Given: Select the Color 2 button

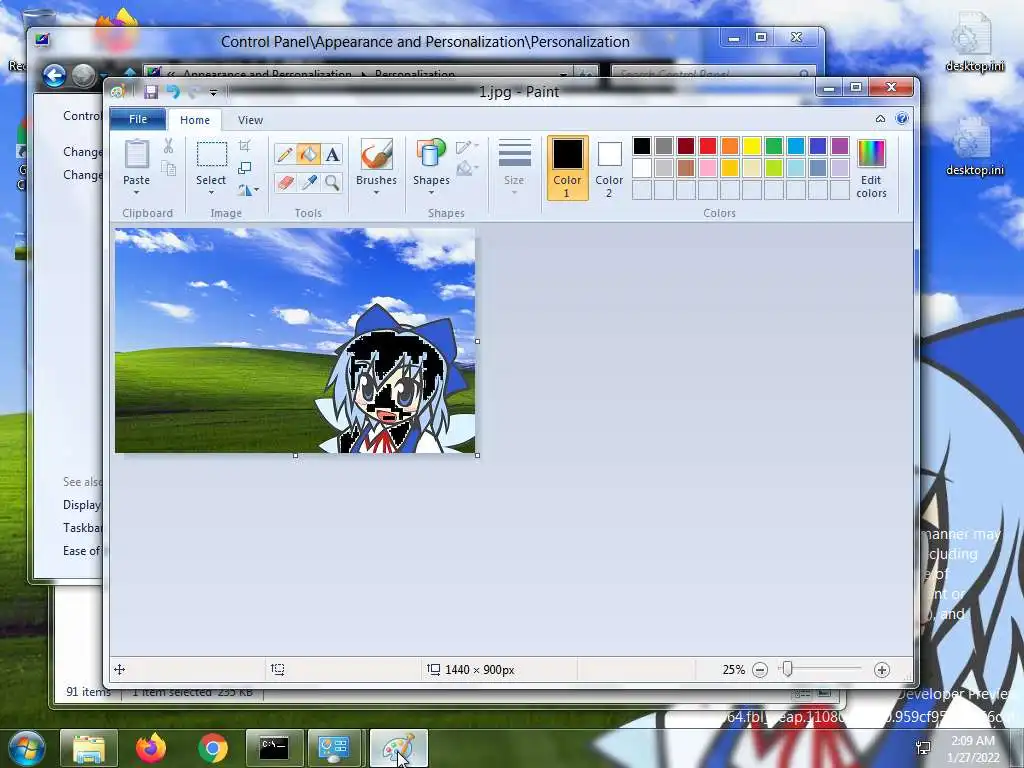Looking at the screenshot, I should pyautogui.click(x=609, y=168).
